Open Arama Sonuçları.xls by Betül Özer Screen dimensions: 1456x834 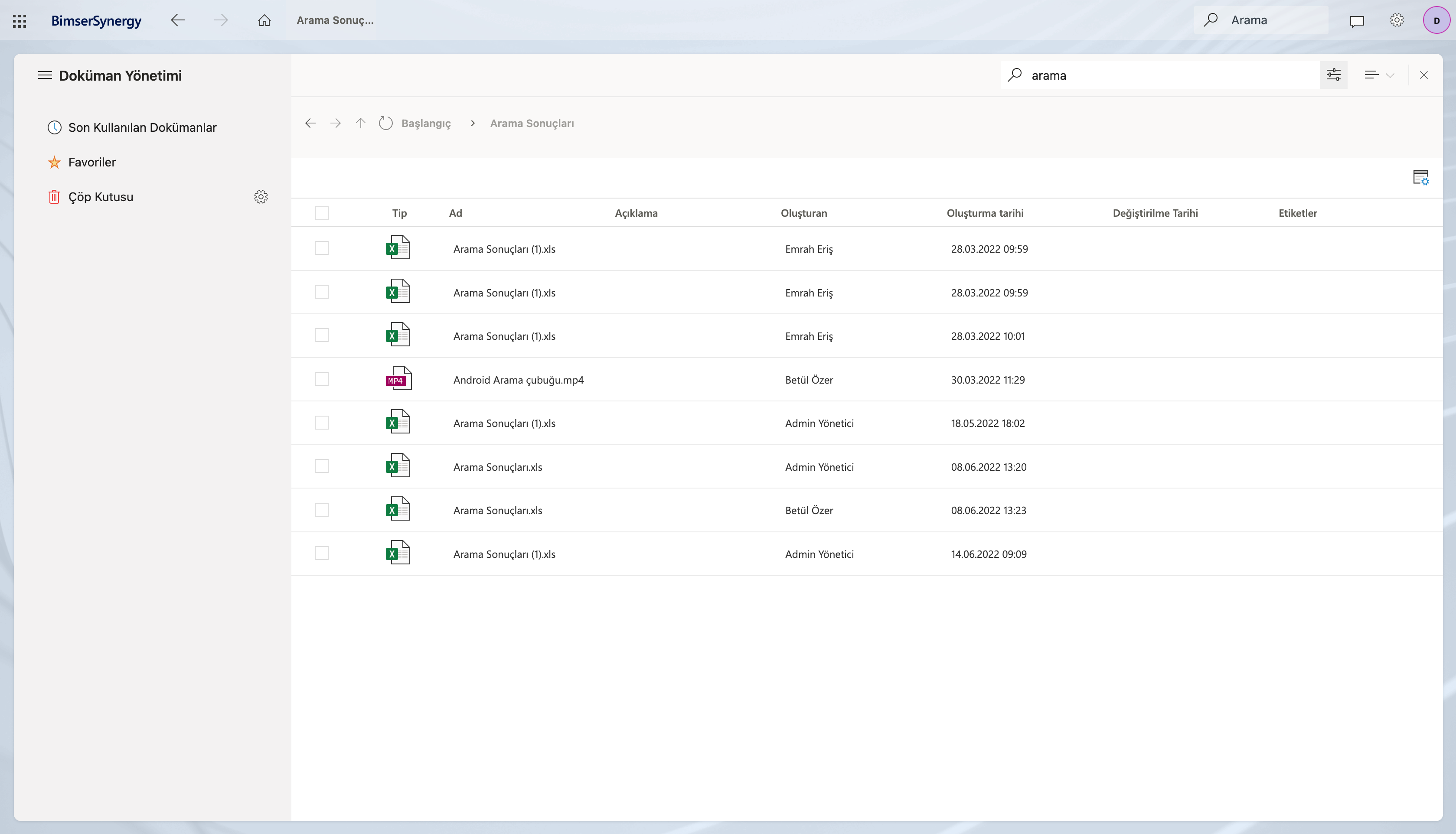tap(498, 510)
